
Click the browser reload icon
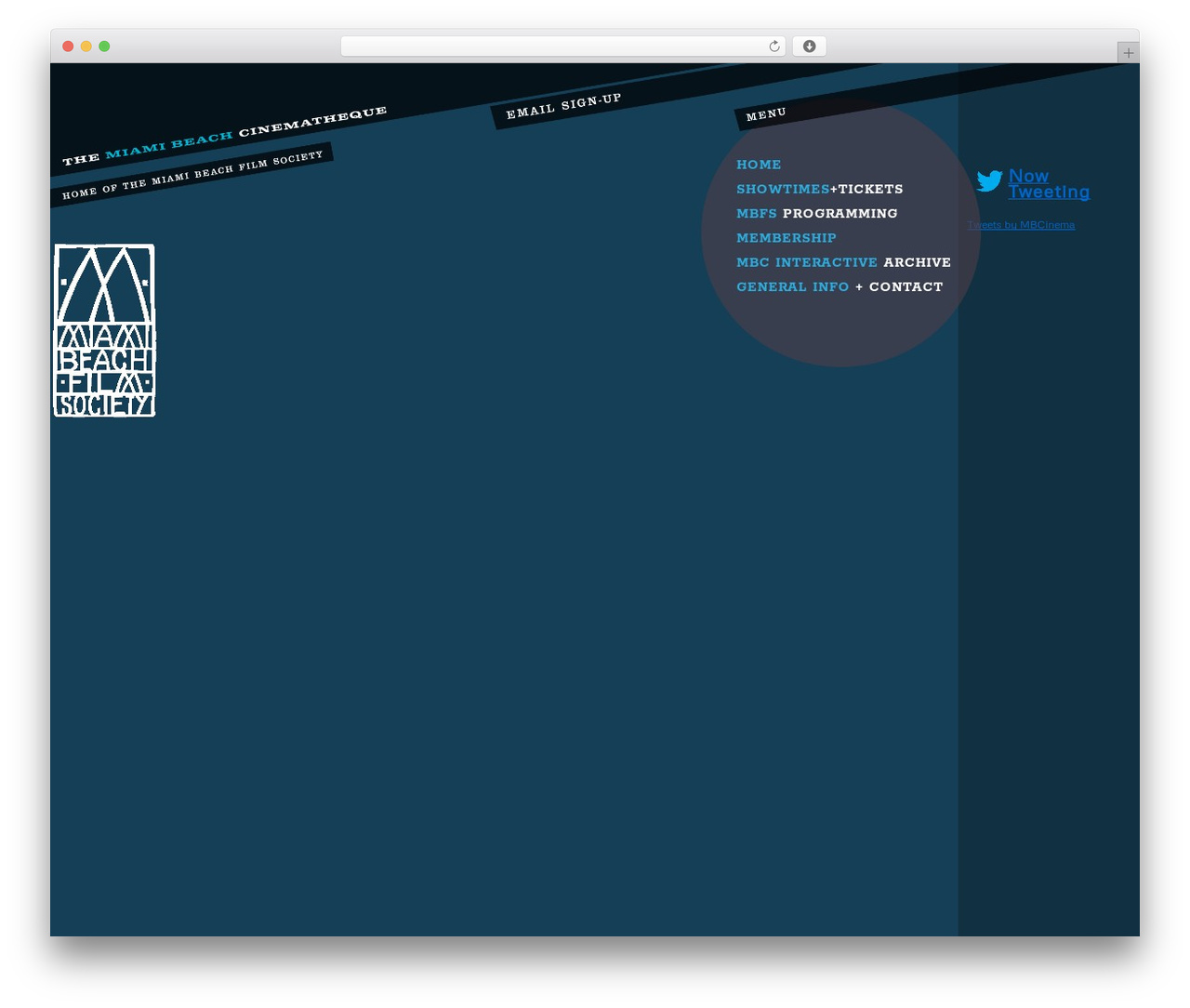[x=774, y=46]
